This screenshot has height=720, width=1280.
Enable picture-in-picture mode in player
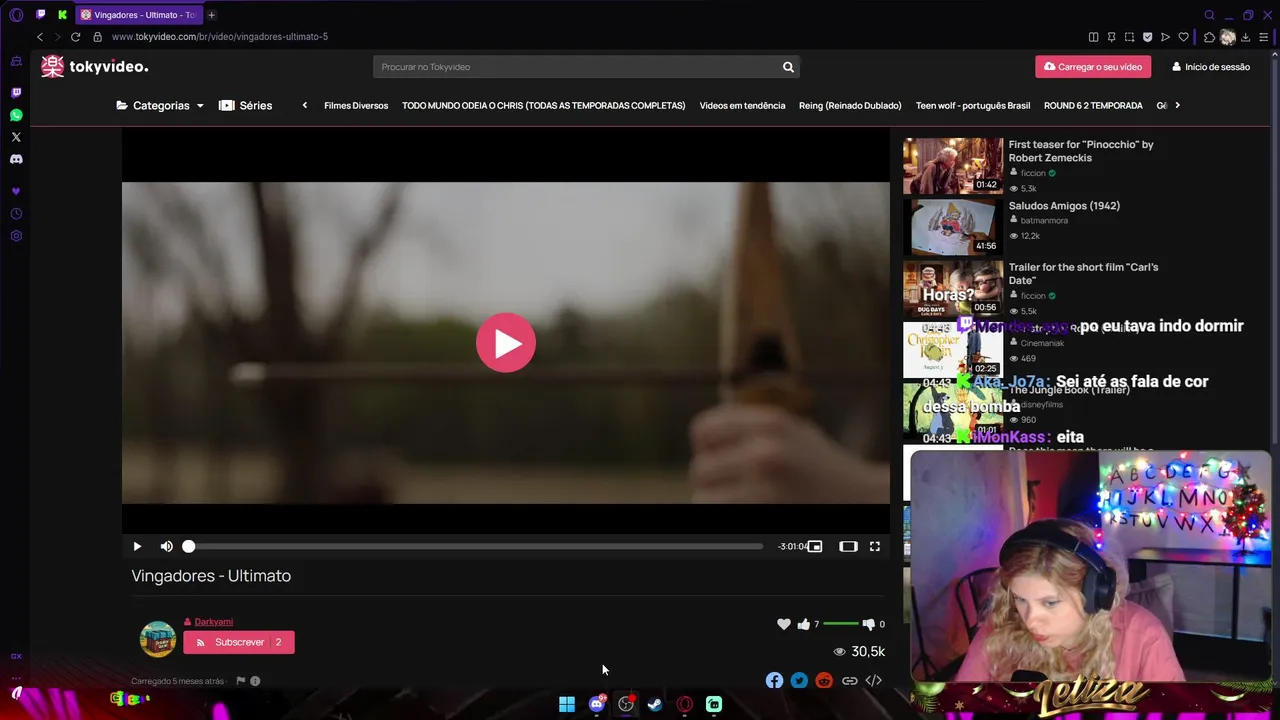pyautogui.click(x=815, y=546)
